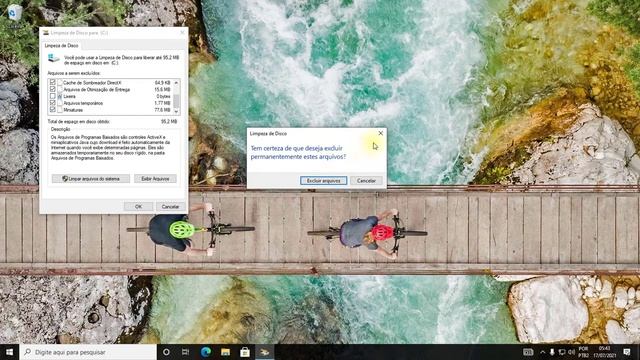This screenshot has height=360, width=640.
Task: Uncheck Arquivos temporários checkbox
Action: (52, 103)
